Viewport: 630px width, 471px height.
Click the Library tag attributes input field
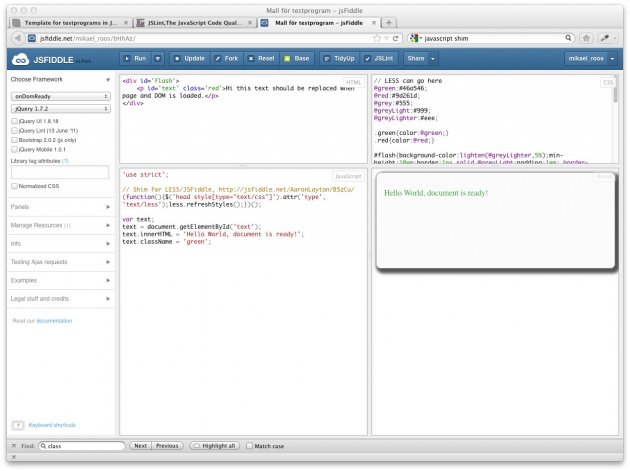point(60,172)
